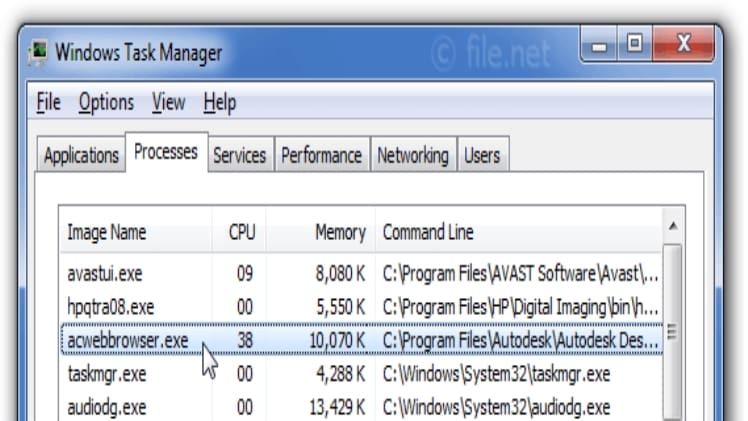Open the File menu
This screenshot has height=421, width=748.
tap(48, 102)
